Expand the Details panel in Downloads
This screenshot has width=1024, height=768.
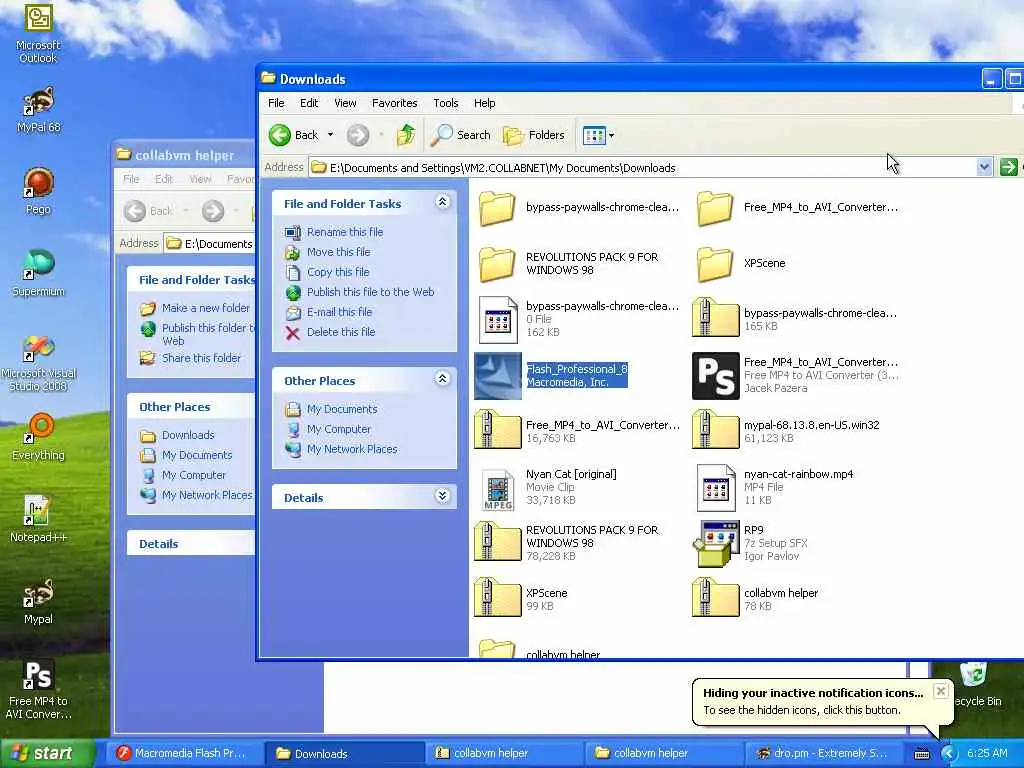tap(442, 496)
